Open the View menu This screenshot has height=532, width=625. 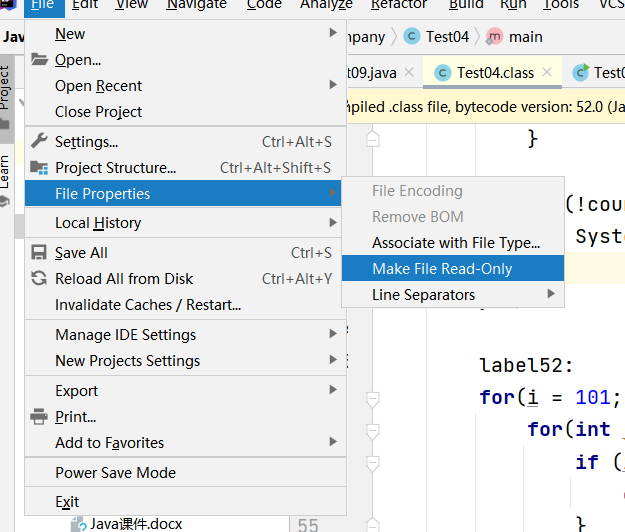tap(132, 5)
